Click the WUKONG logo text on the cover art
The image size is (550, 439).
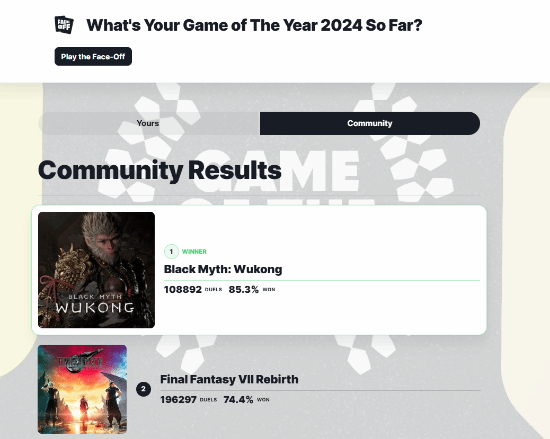[x=95, y=308]
